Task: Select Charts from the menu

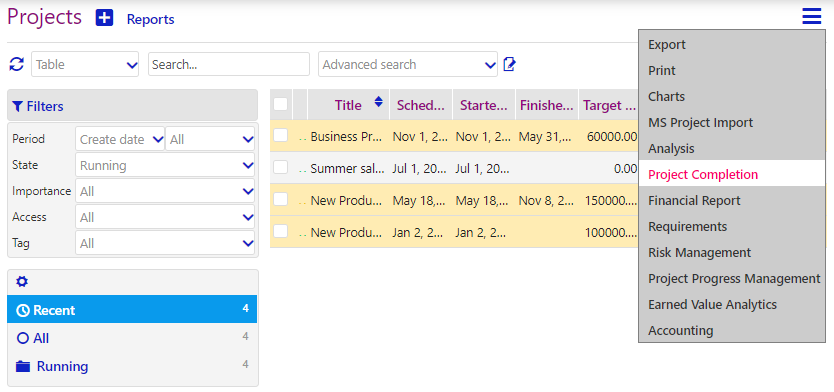Action: pos(732,96)
